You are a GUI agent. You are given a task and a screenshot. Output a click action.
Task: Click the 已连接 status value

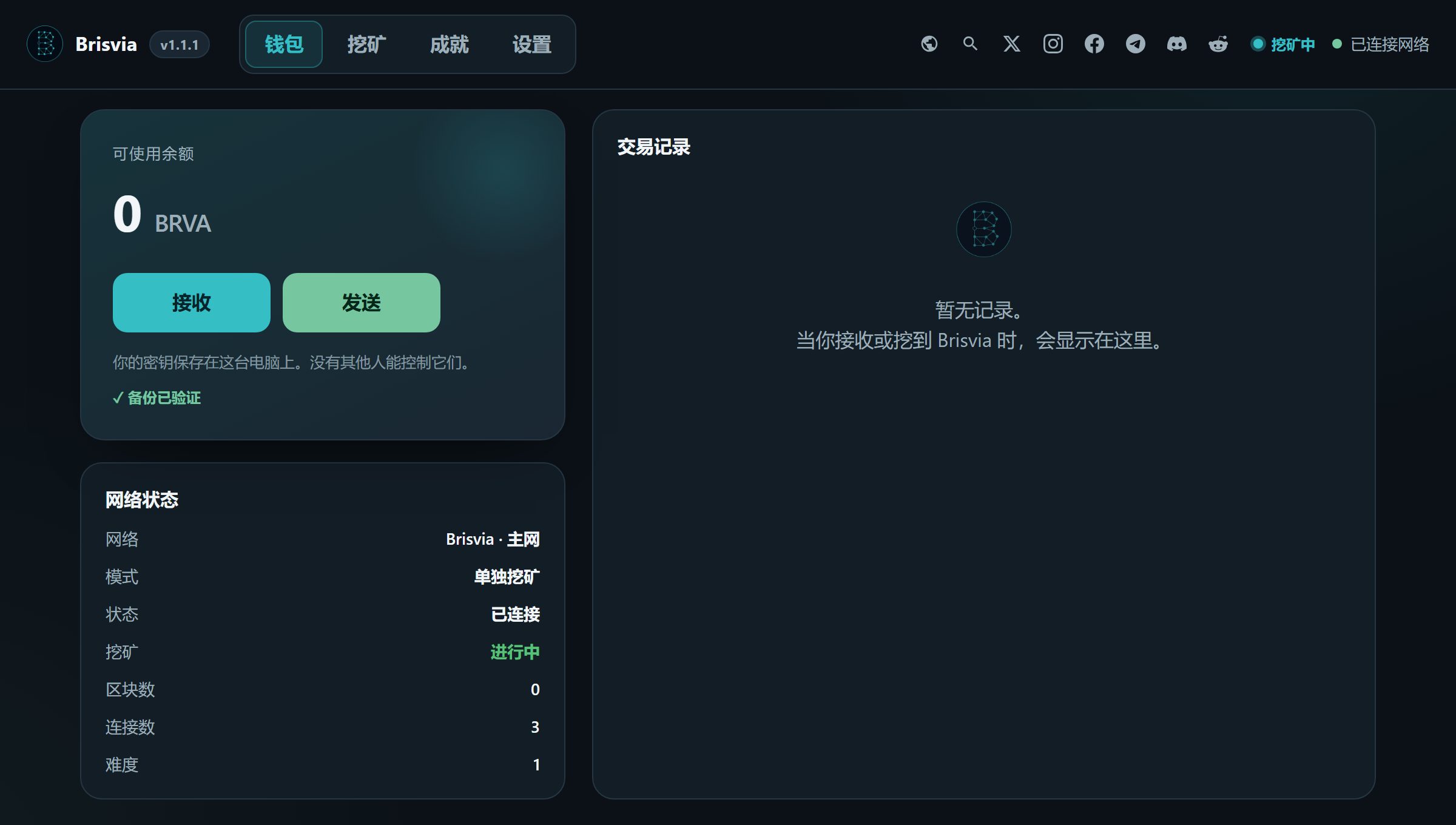point(515,615)
